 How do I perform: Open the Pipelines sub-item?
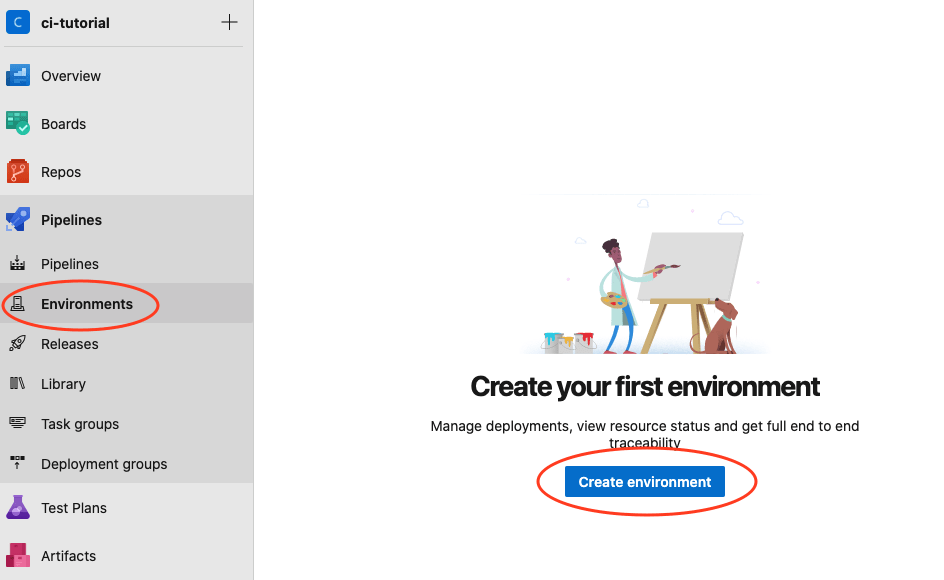tap(70, 264)
